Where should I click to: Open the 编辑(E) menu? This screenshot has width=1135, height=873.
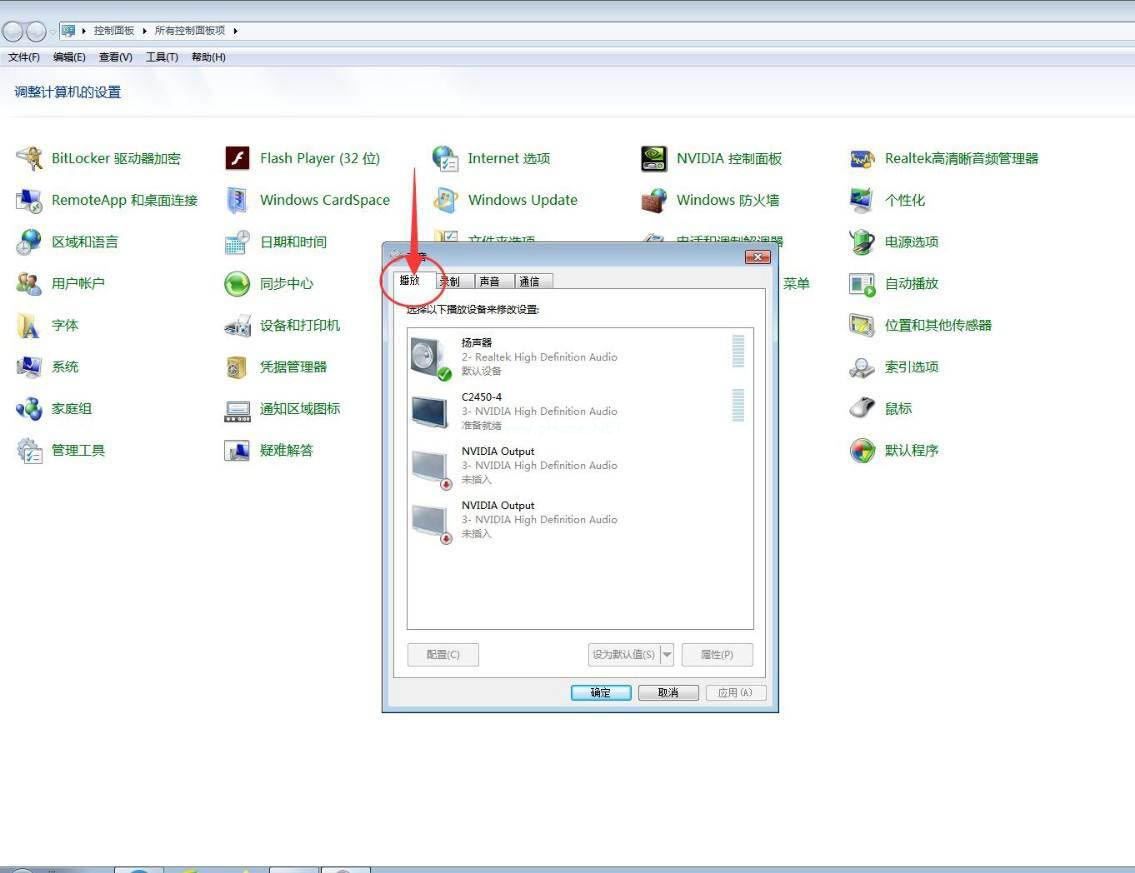pos(69,57)
